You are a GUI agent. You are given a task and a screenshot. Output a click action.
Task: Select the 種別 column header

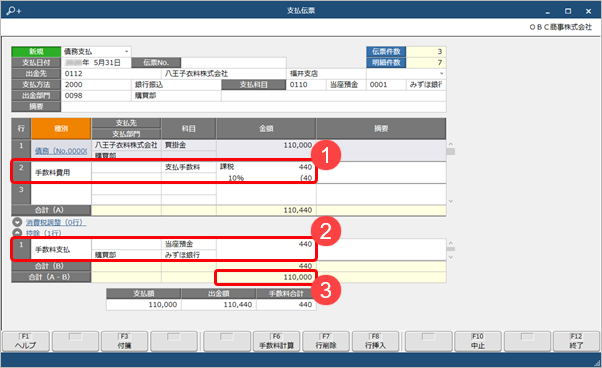[61, 129]
